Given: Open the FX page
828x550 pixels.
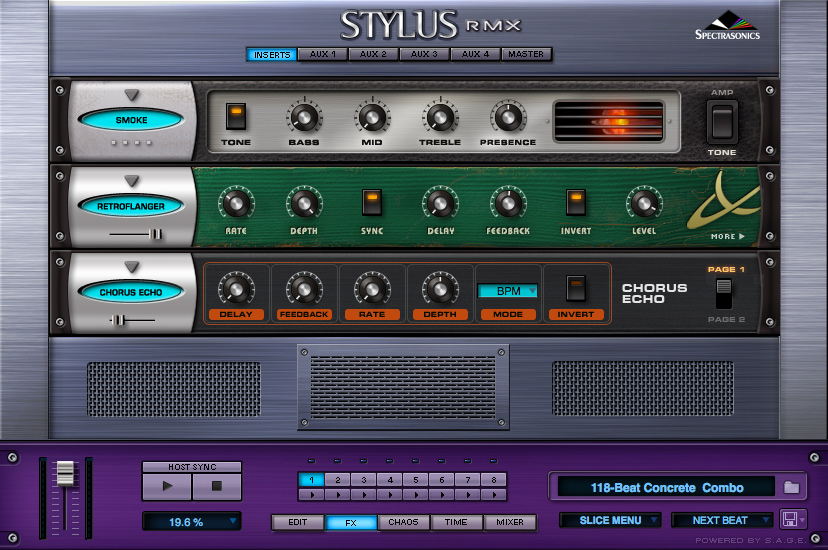Looking at the screenshot, I should pyautogui.click(x=351, y=523).
